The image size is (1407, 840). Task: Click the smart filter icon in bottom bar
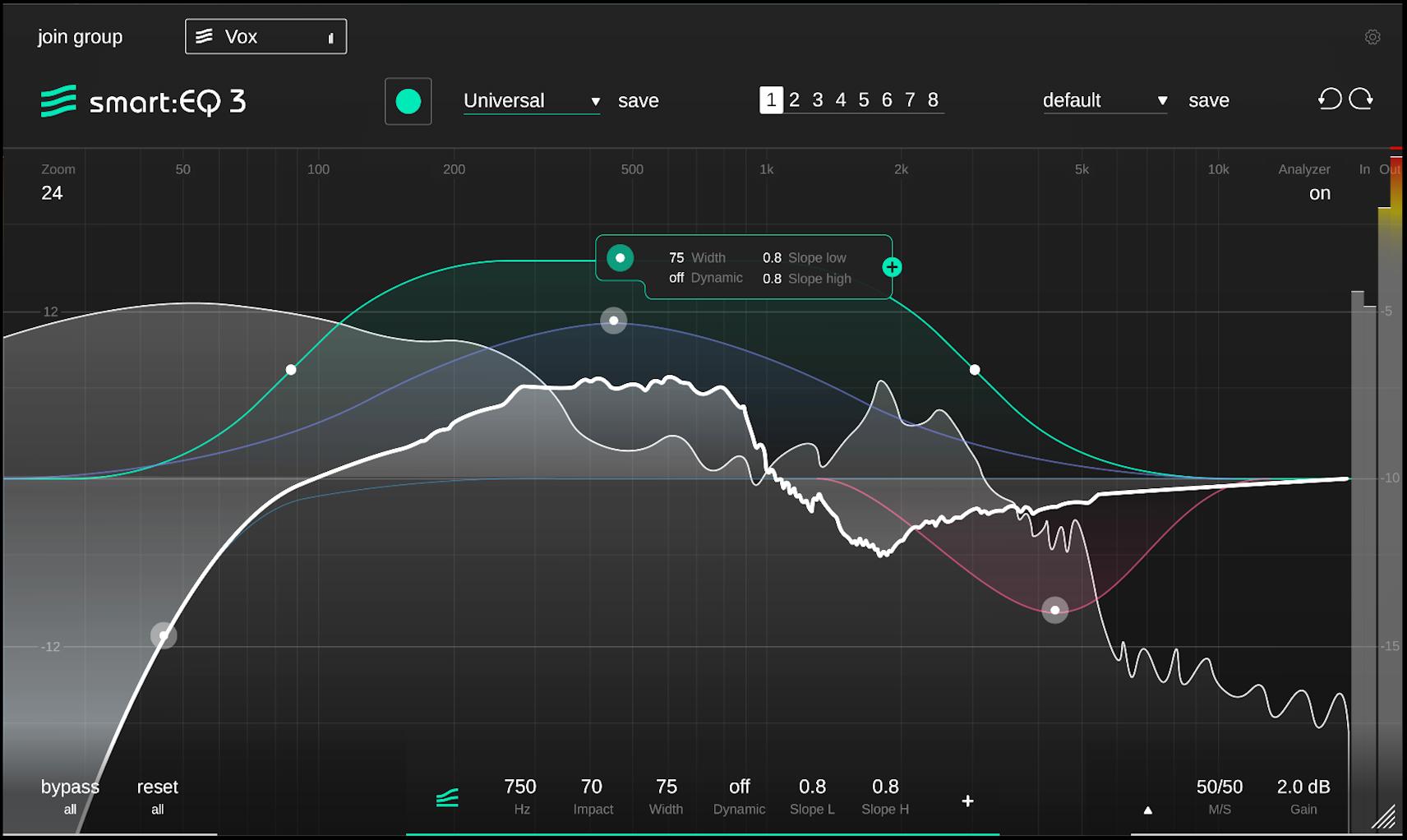(447, 797)
